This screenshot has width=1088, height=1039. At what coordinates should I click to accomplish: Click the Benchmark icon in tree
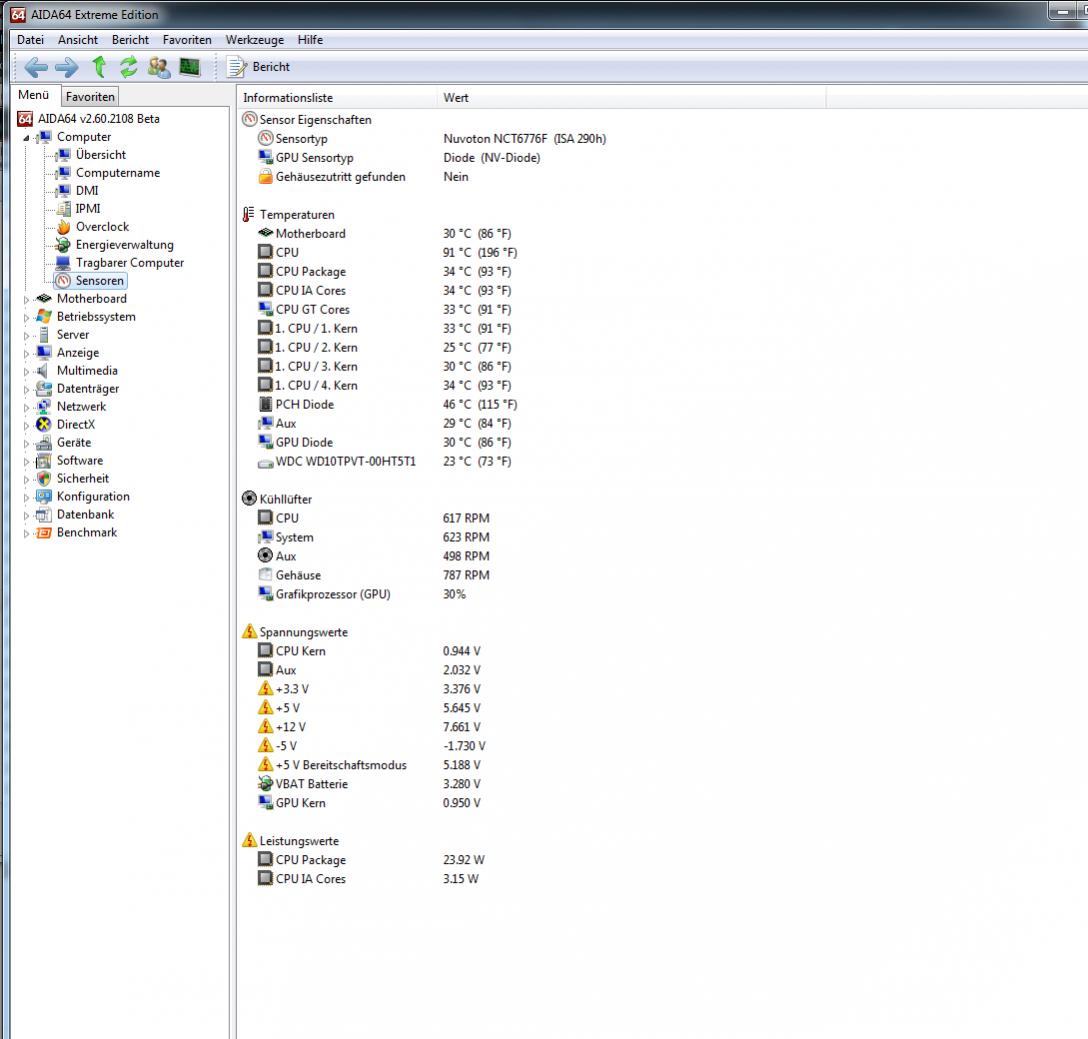pos(44,533)
